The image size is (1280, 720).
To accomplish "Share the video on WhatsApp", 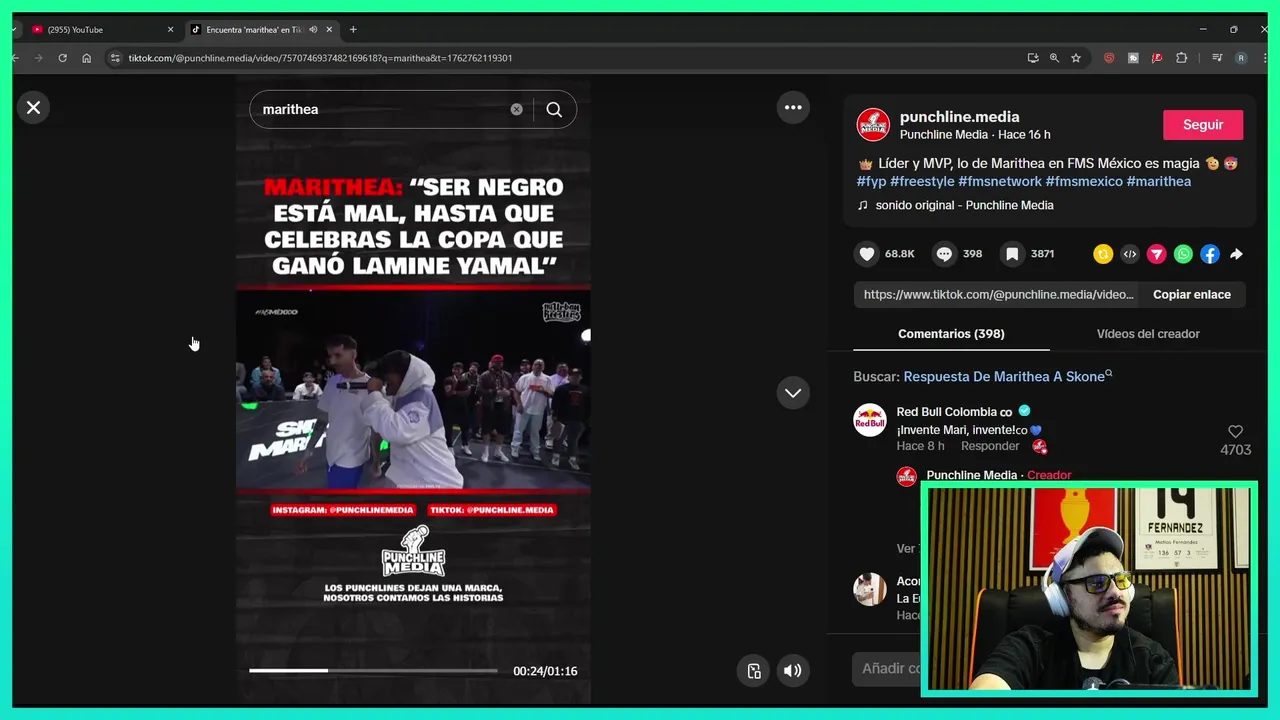I will [1183, 254].
